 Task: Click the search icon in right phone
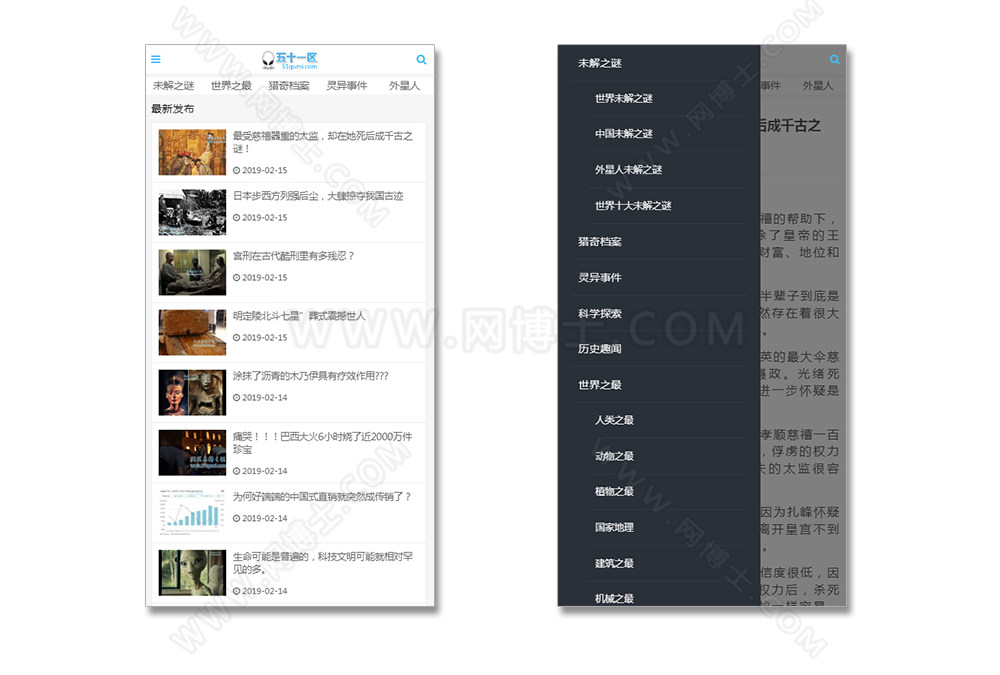coord(834,59)
